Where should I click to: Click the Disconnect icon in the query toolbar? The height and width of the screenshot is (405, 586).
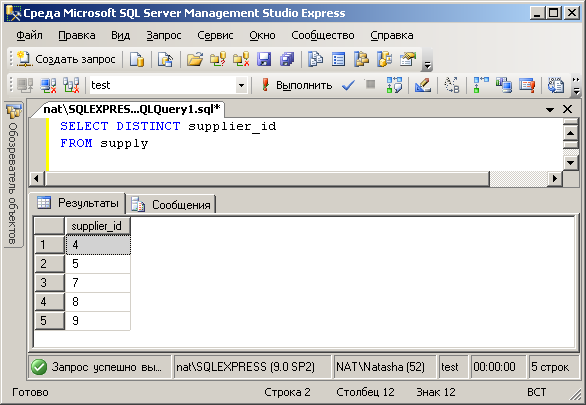pyautogui.click(x=48, y=86)
